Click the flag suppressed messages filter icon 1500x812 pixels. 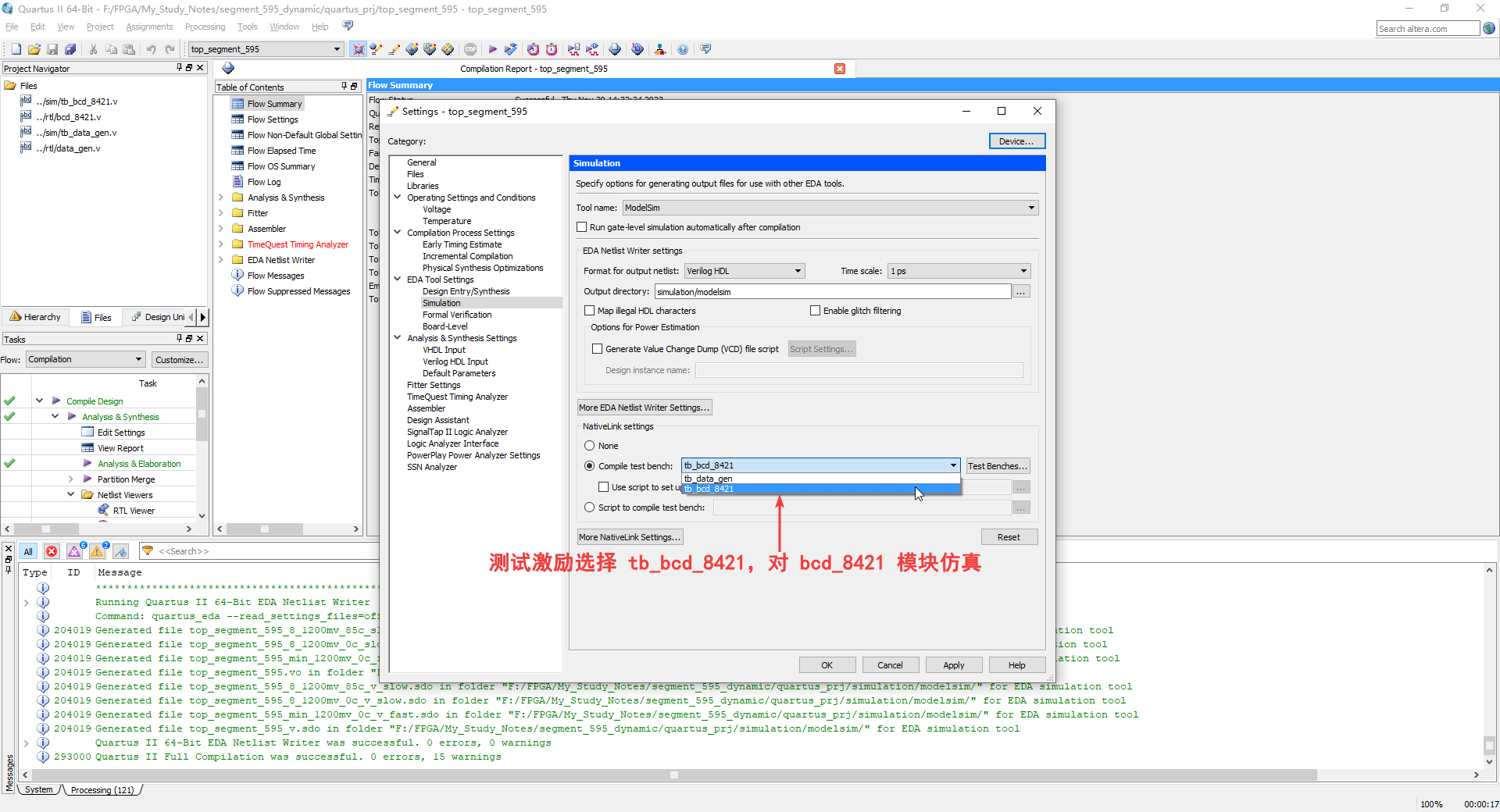point(120,551)
